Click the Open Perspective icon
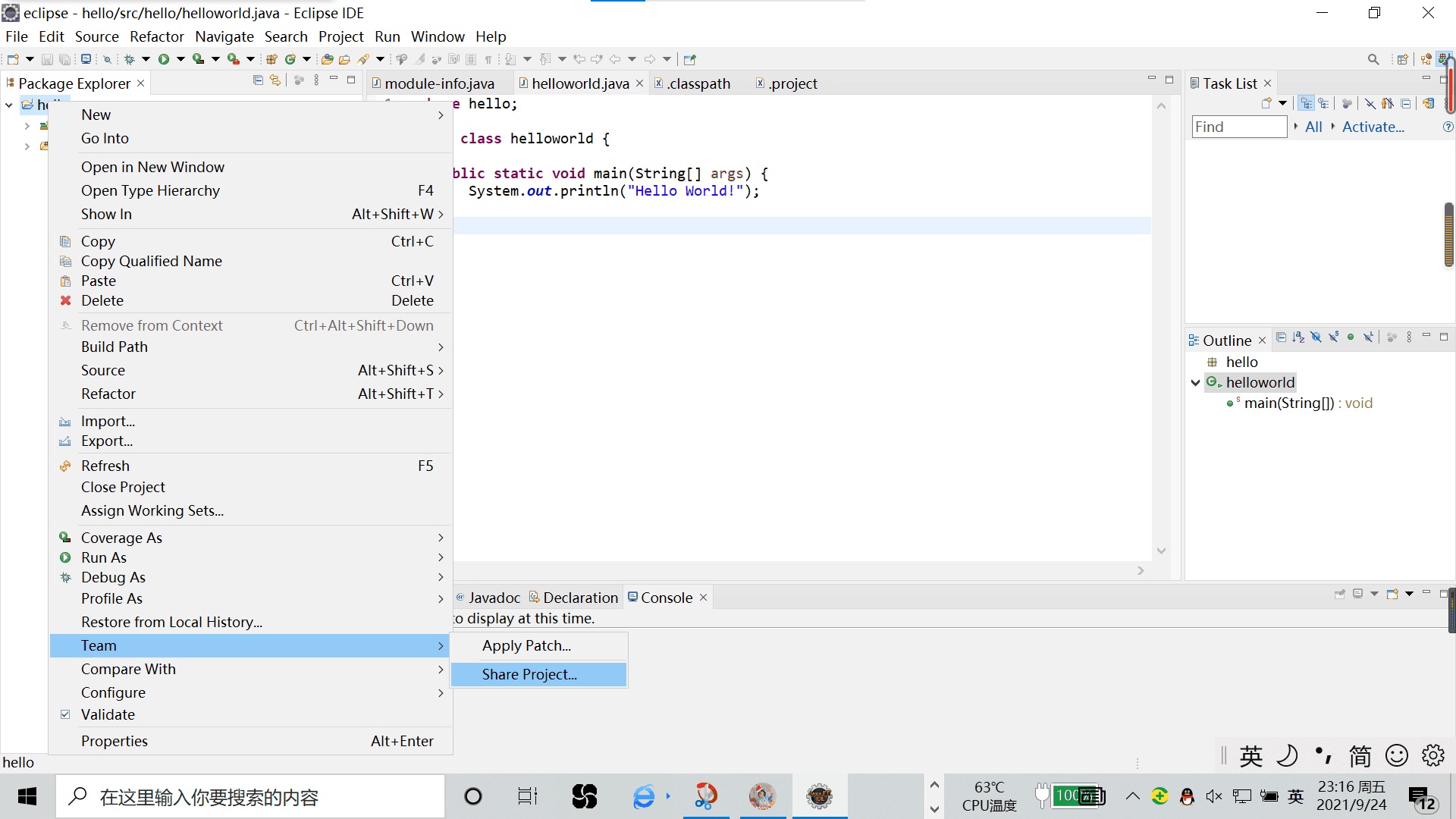Viewport: 1456px width, 819px height. click(1403, 59)
